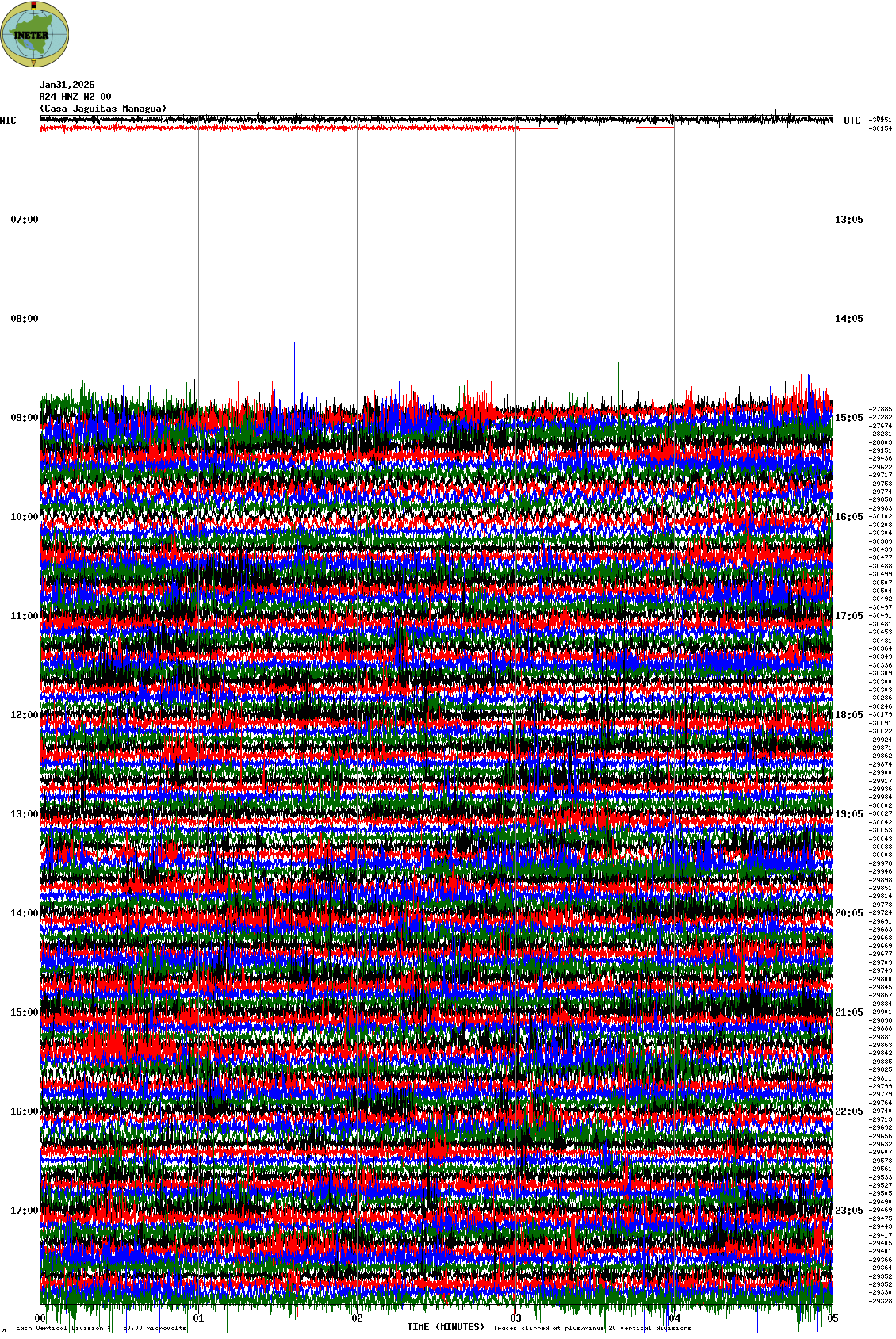Select the 13:05 UTC time marker

848,220
